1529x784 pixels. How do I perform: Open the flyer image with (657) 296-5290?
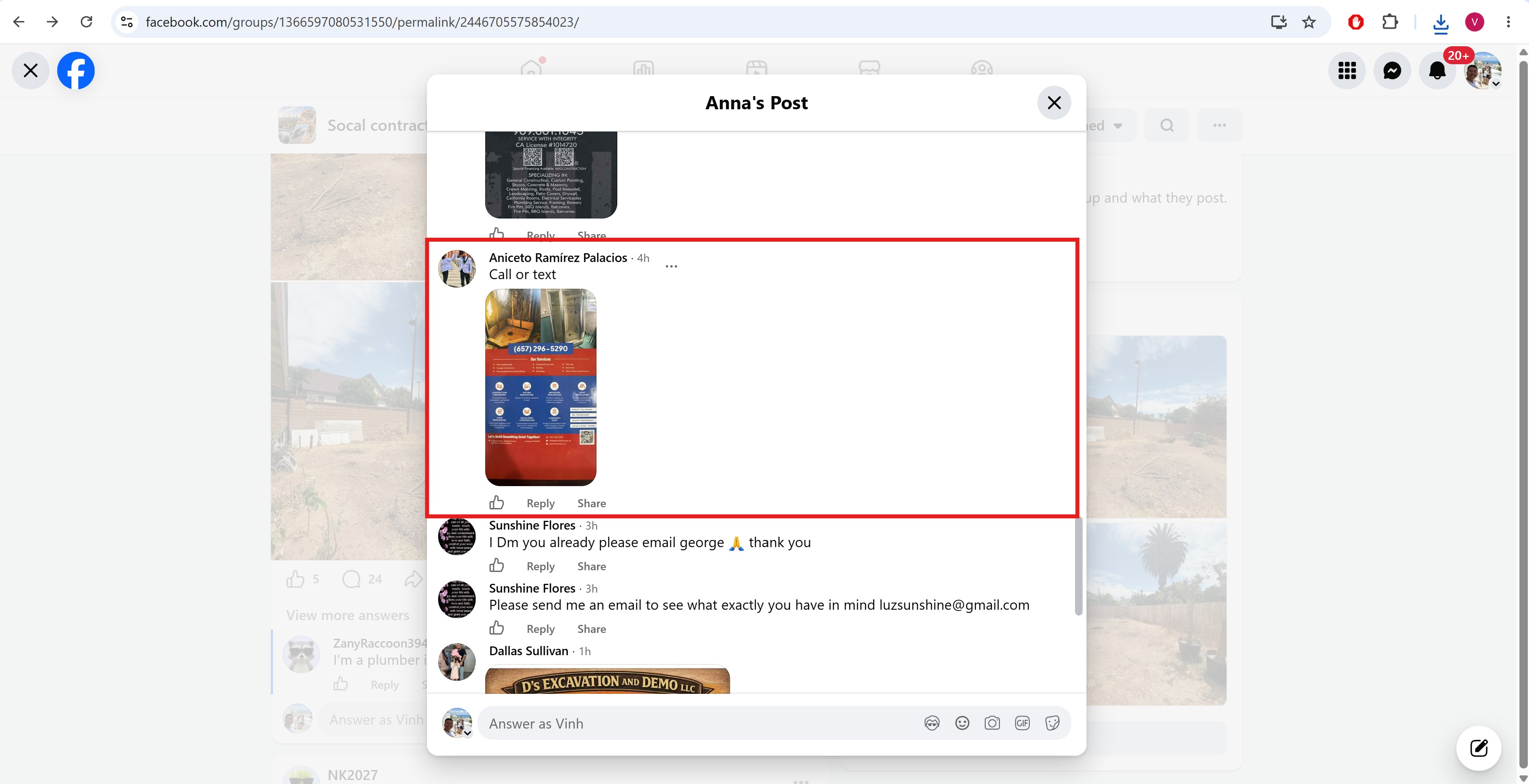pyautogui.click(x=541, y=387)
